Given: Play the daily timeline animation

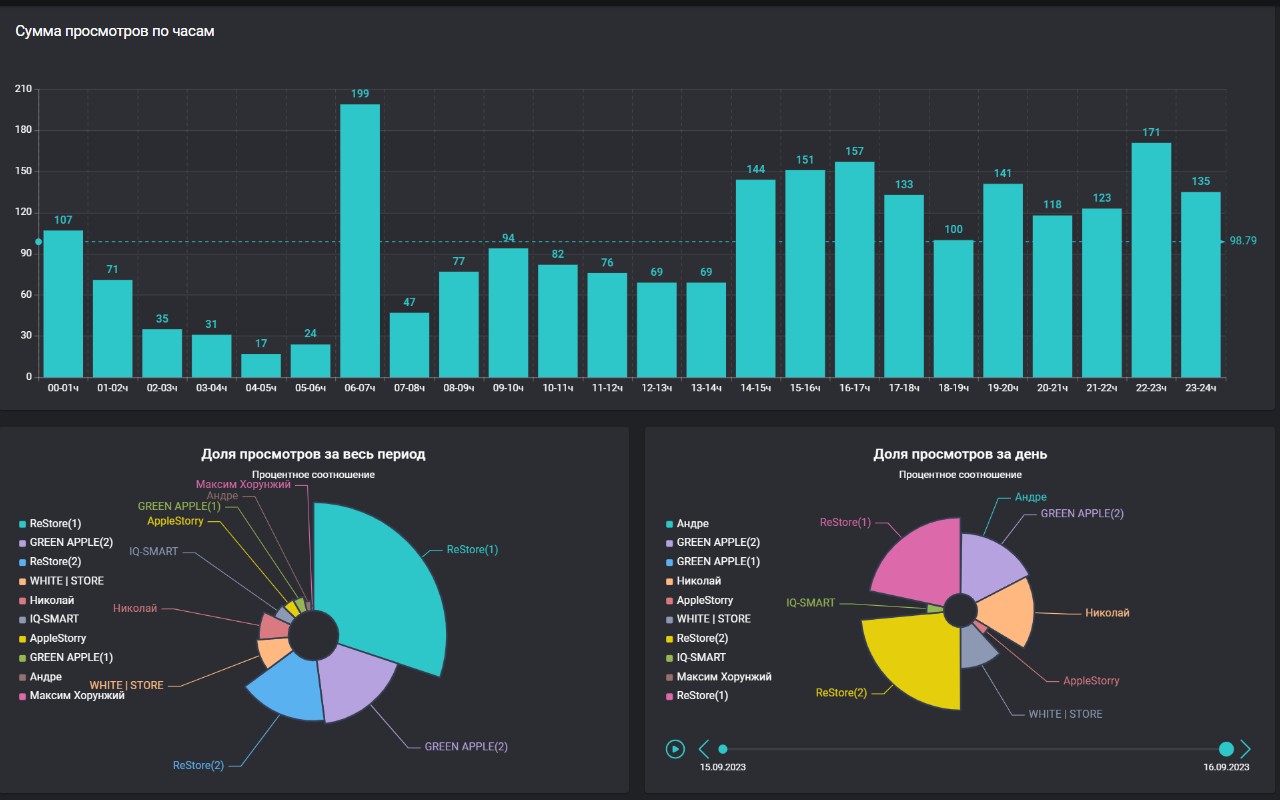Looking at the screenshot, I should pos(675,748).
